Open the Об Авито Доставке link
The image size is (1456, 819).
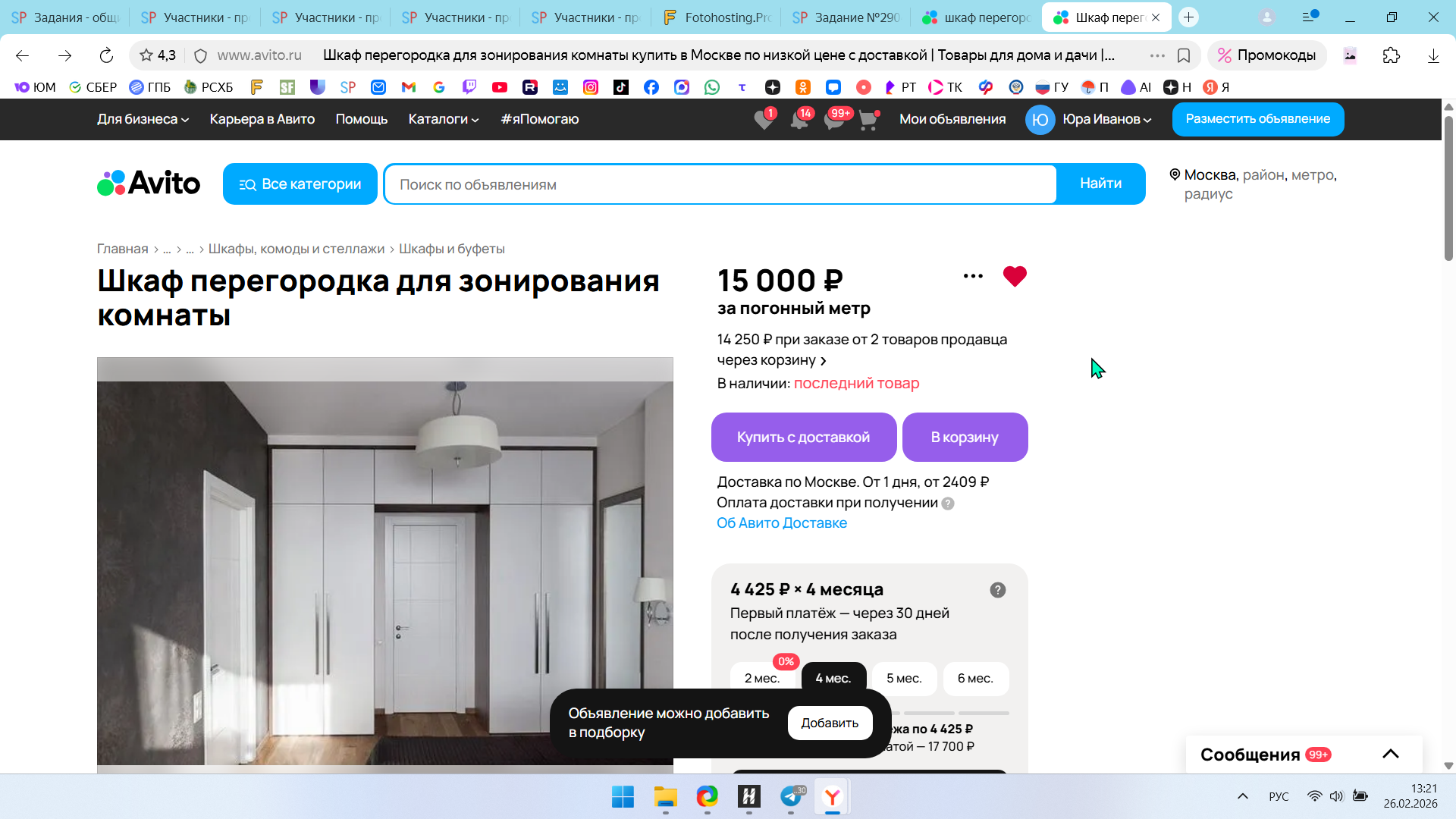(x=781, y=523)
